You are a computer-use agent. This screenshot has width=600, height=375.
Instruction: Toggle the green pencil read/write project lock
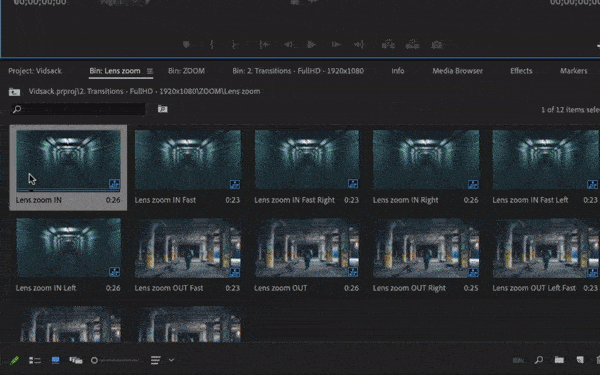[x=14, y=360]
